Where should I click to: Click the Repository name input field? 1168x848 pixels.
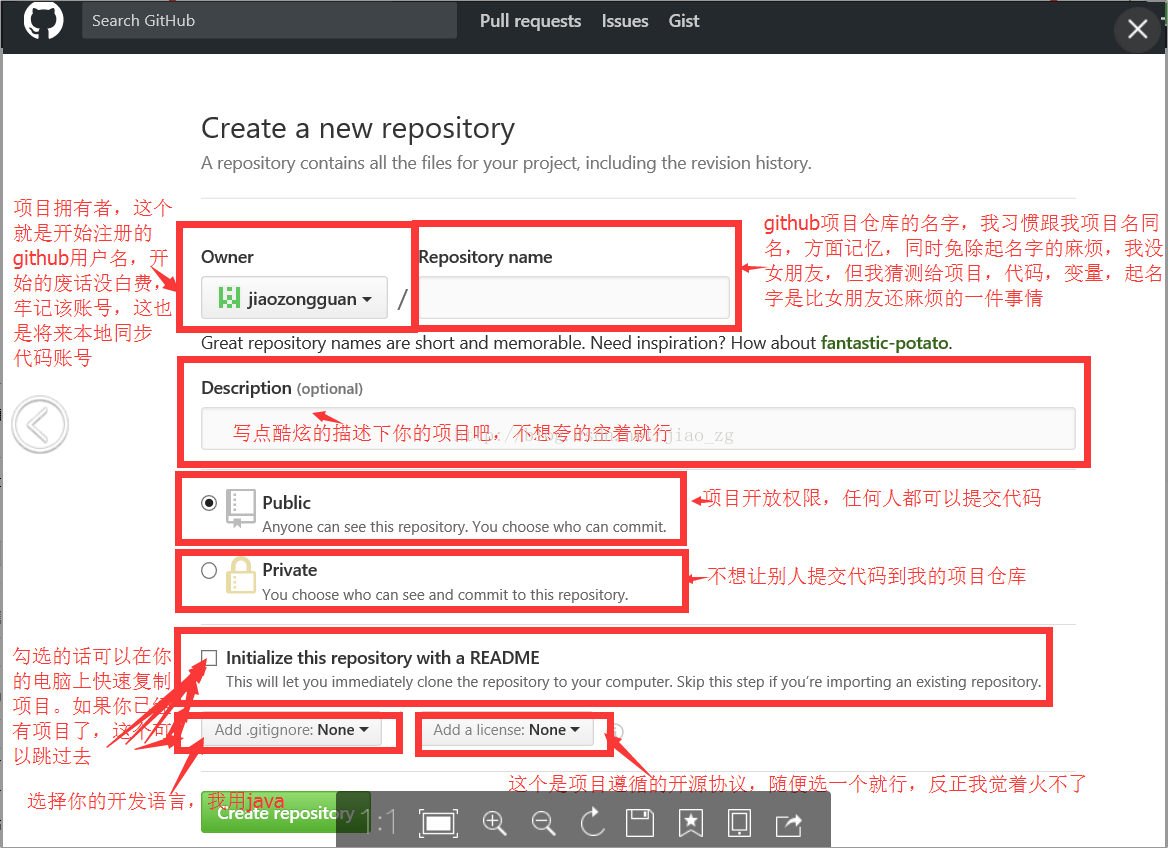(x=574, y=298)
